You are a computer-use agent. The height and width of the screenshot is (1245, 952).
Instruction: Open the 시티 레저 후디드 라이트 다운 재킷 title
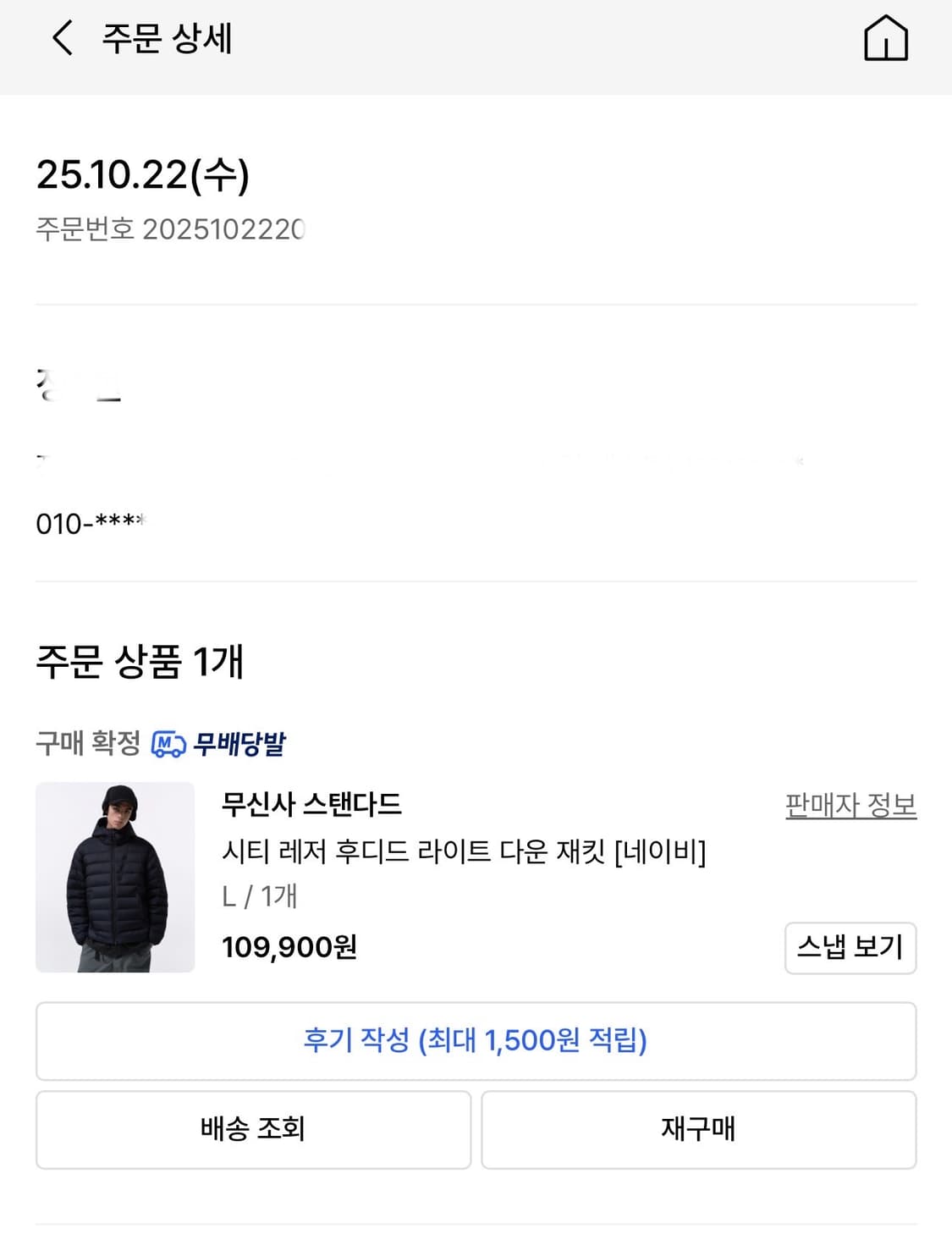(463, 851)
